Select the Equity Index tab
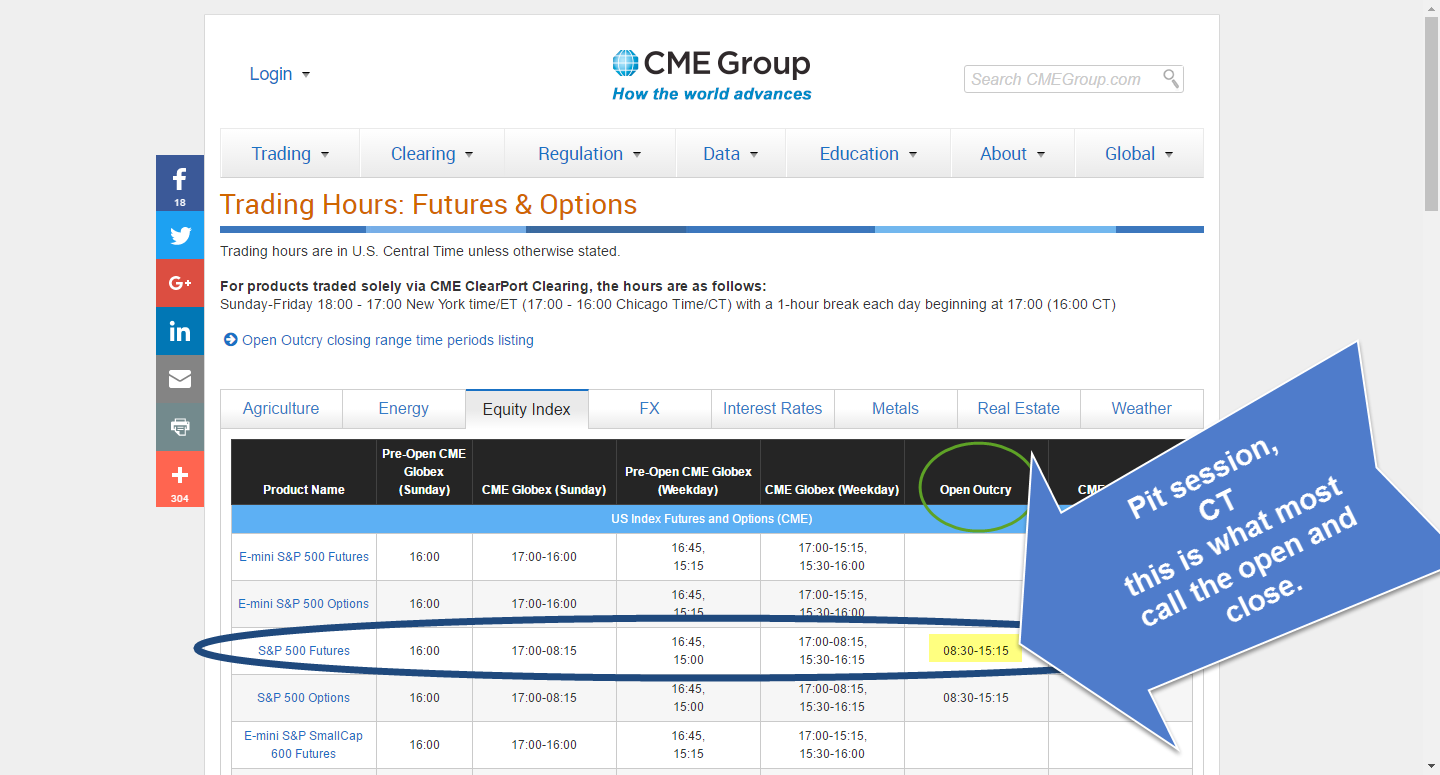 (x=527, y=409)
